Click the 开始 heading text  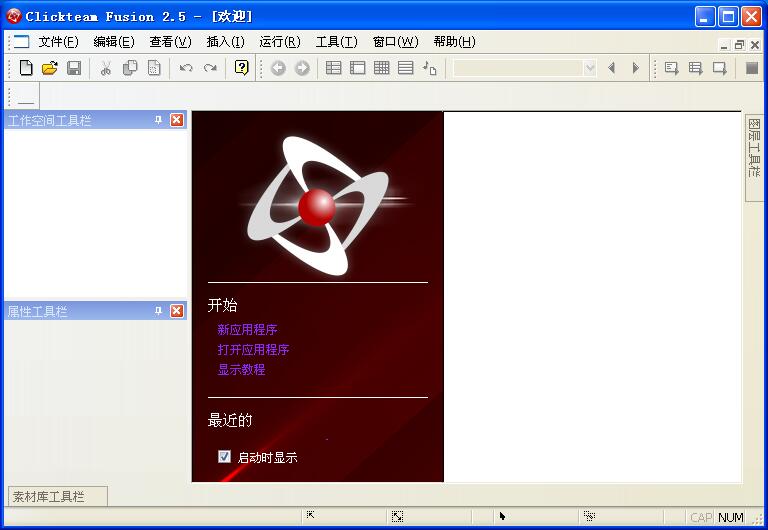click(222, 305)
